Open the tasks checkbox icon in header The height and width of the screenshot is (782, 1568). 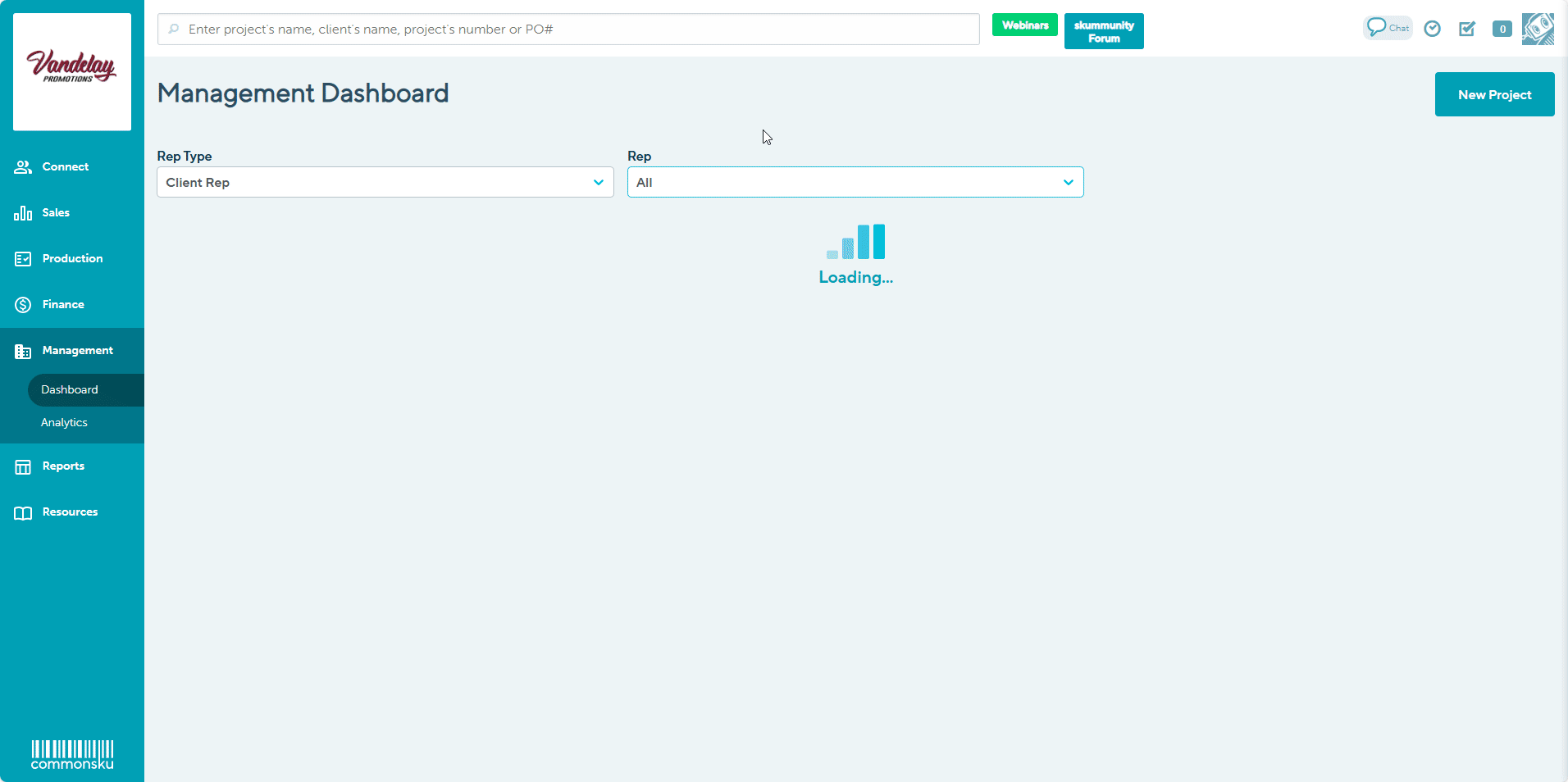pos(1467,29)
